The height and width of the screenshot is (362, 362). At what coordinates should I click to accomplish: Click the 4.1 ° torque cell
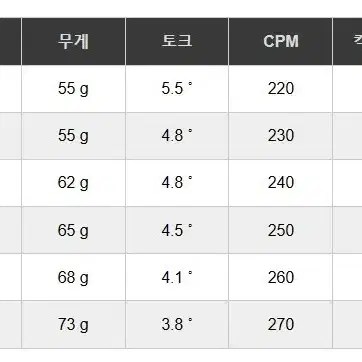[x=177, y=277]
